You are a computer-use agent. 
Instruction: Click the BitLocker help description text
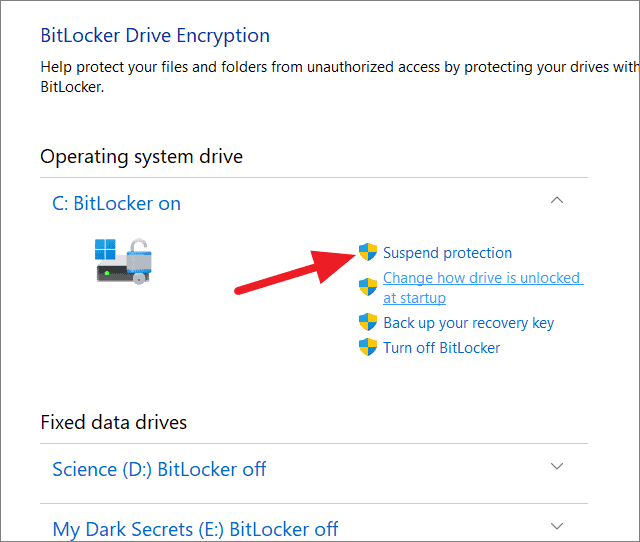(340, 77)
